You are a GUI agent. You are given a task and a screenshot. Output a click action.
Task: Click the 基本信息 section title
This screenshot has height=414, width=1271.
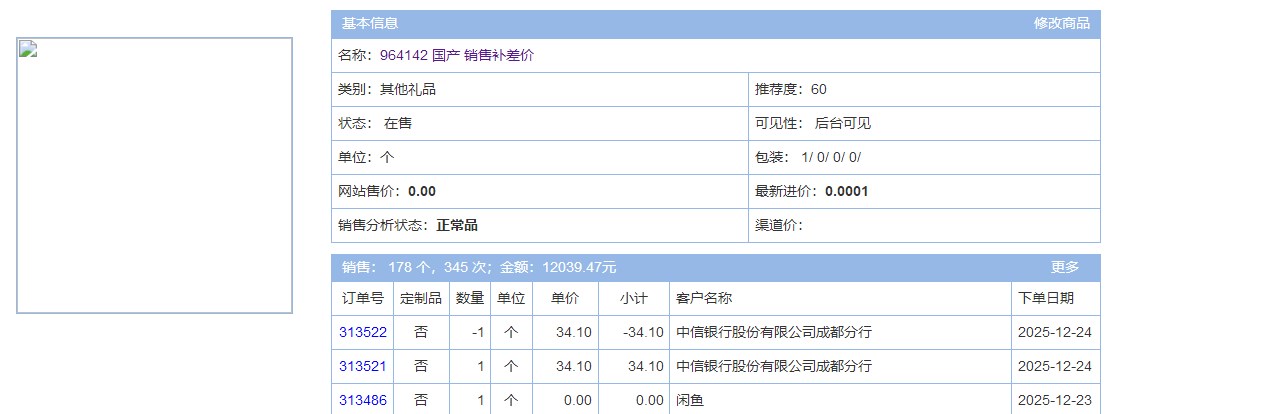(x=370, y=24)
